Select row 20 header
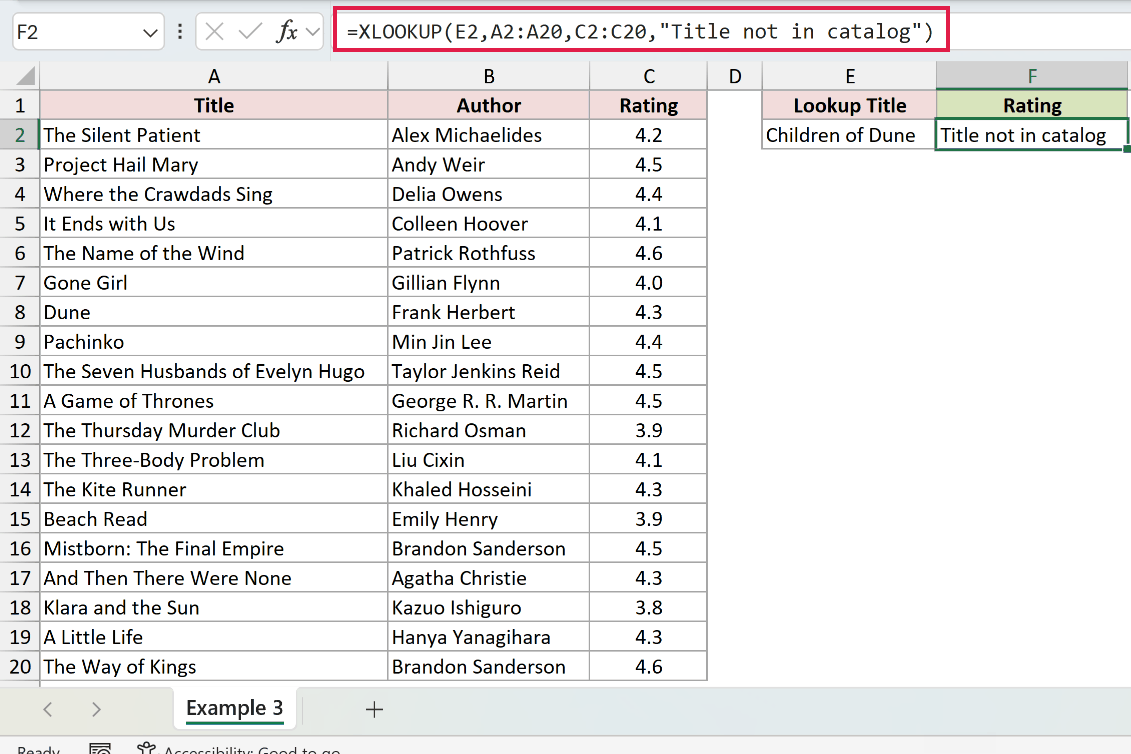The width and height of the screenshot is (1131, 754). click(x=19, y=667)
